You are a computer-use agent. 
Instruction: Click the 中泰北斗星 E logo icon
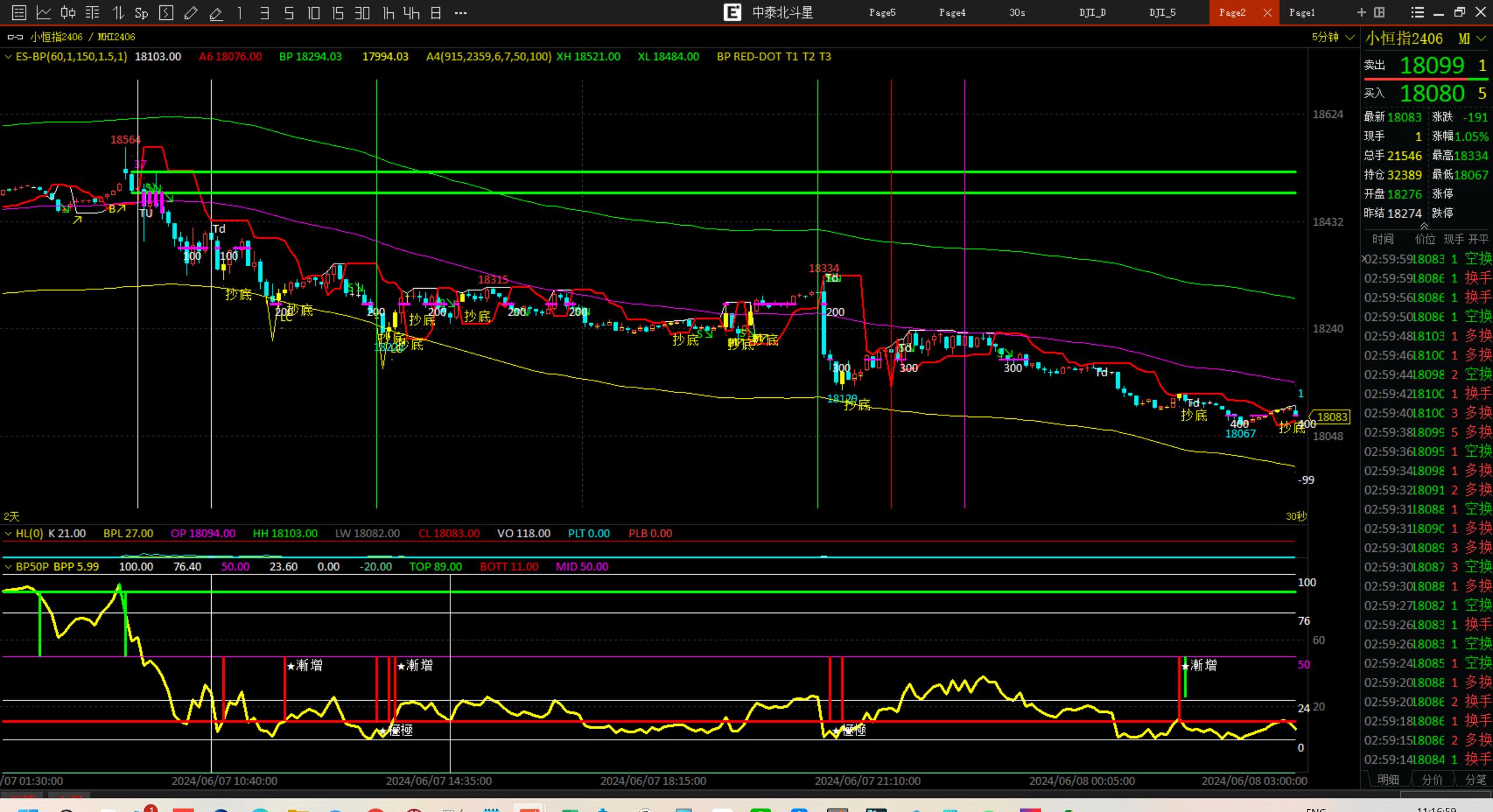pyautogui.click(x=732, y=12)
